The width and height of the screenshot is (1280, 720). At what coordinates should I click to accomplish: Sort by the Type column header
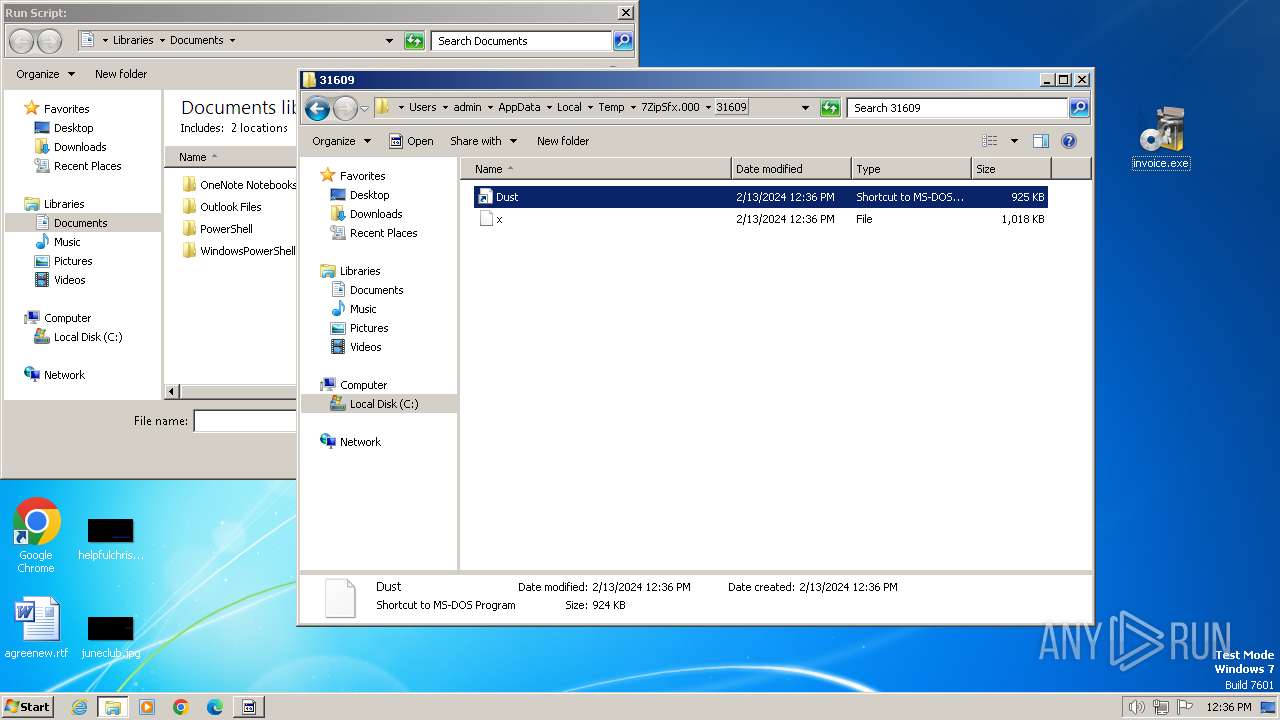(911, 169)
